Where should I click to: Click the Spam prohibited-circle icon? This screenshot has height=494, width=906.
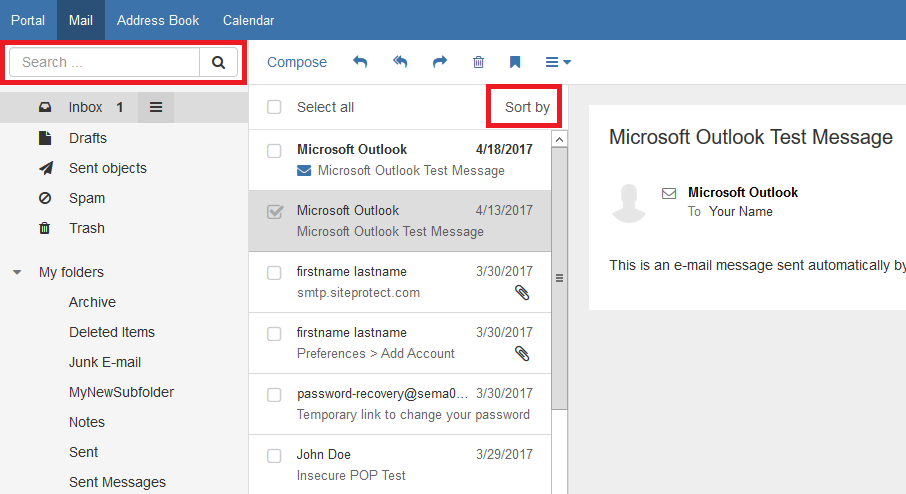(x=45, y=198)
